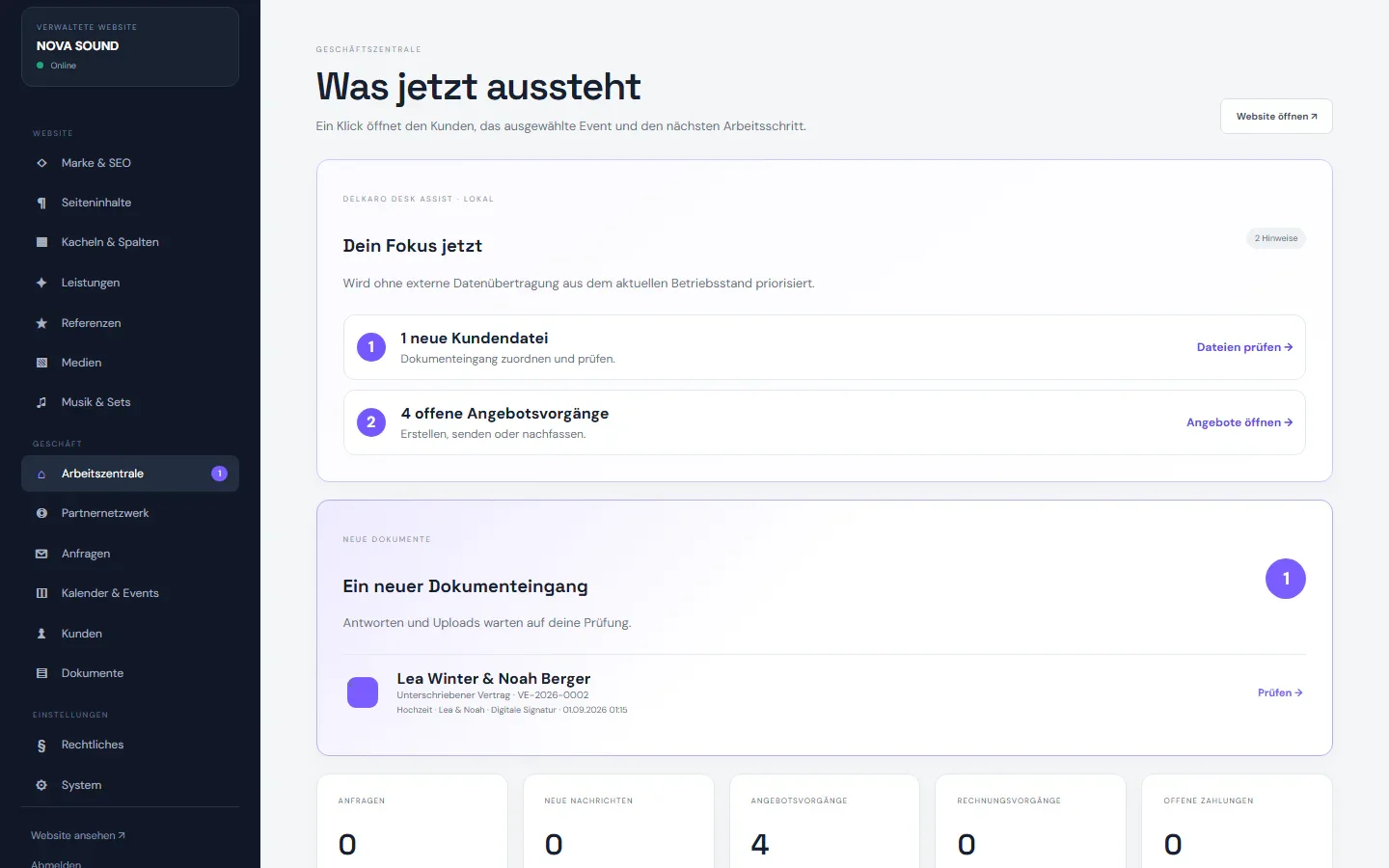Viewport: 1389px width, 868px height.
Task: Click the star icon beside Referenzen
Action: [41, 323]
